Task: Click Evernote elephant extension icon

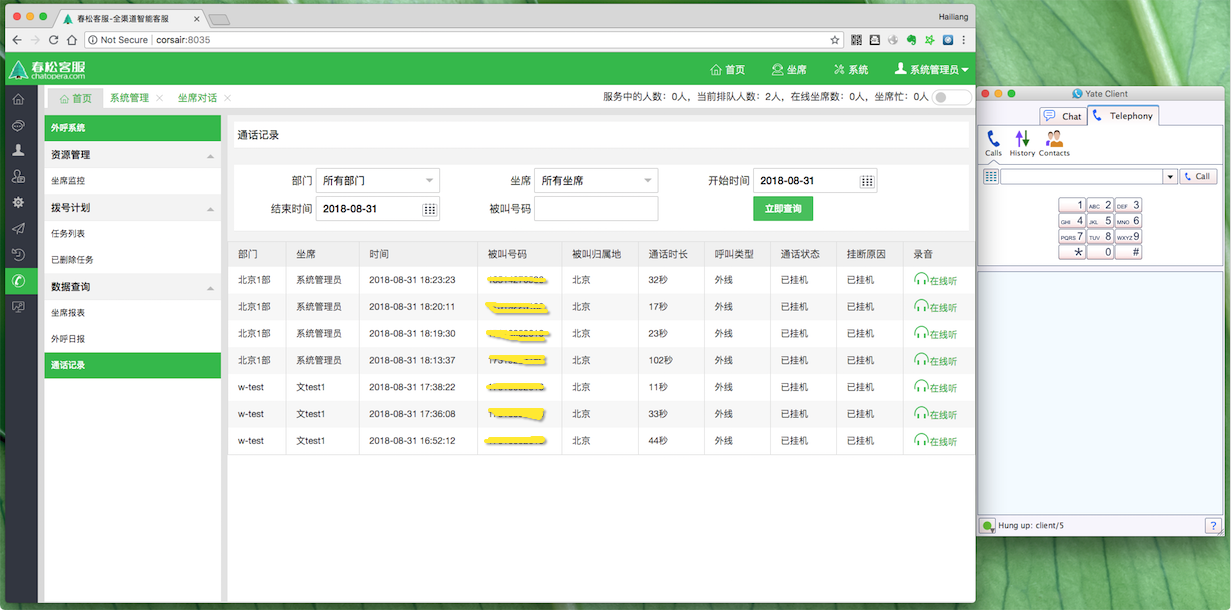Action: (x=911, y=40)
